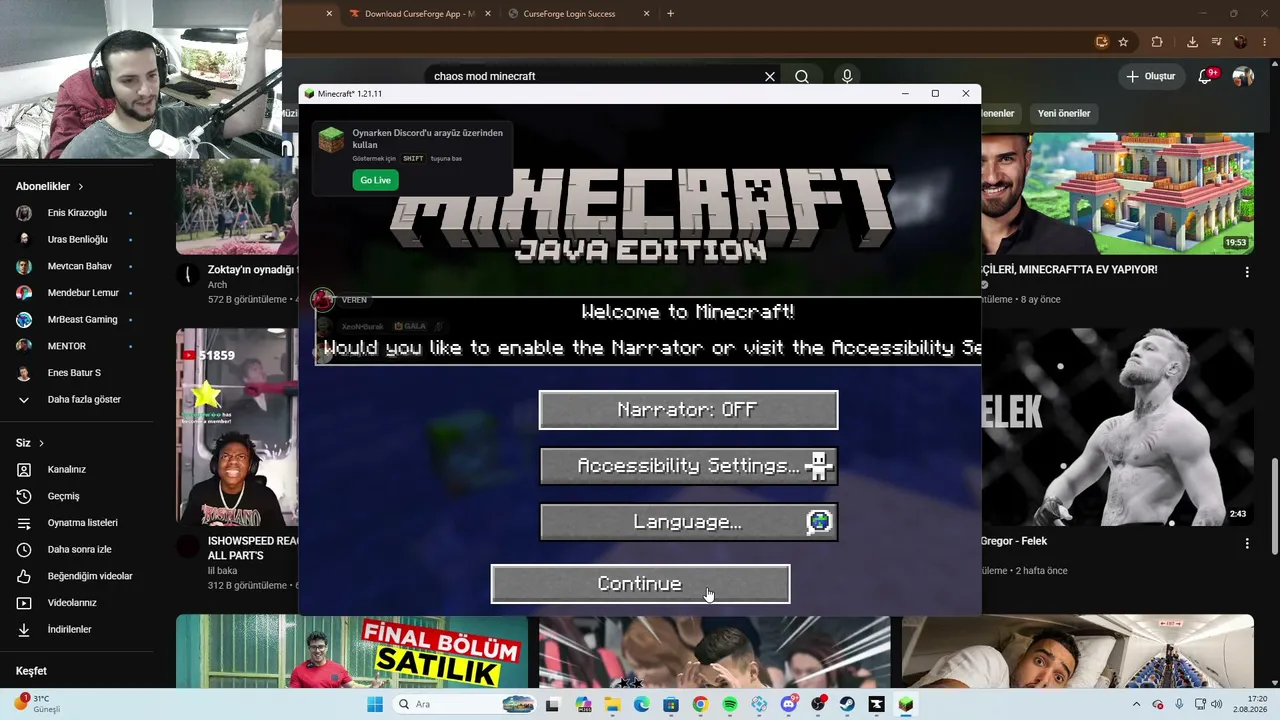The width and height of the screenshot is (1280, 720).
Task: Open the Gregor - Felek video thumbnail
Action: [1117, 427]
